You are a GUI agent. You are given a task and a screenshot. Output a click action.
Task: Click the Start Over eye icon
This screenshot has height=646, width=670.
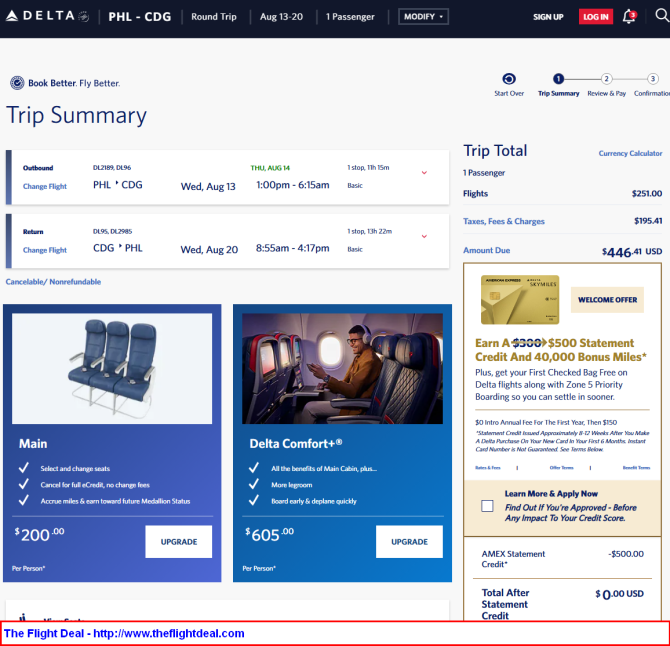[508, 79]
